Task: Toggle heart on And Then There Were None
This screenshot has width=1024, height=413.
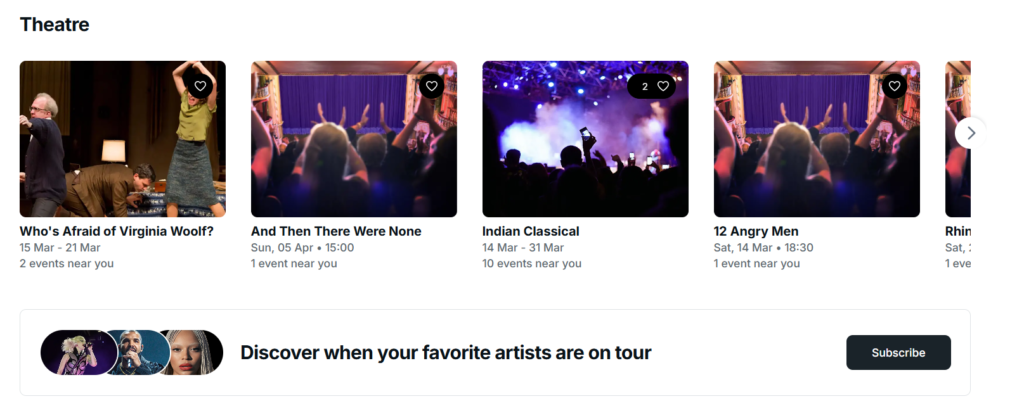Action: click(431, 86)
